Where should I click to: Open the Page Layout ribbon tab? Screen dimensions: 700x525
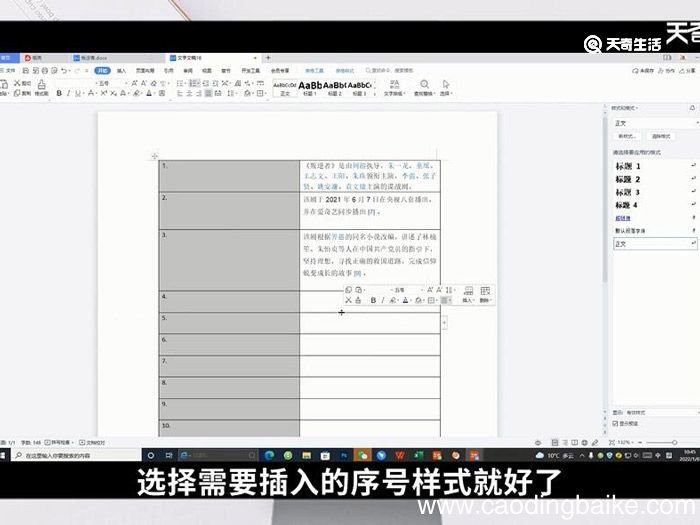coord(145,71)
